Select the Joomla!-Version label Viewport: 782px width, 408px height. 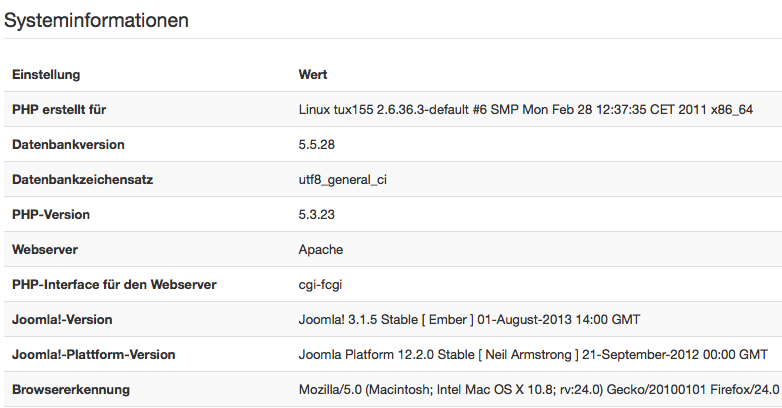coord(62,319)
